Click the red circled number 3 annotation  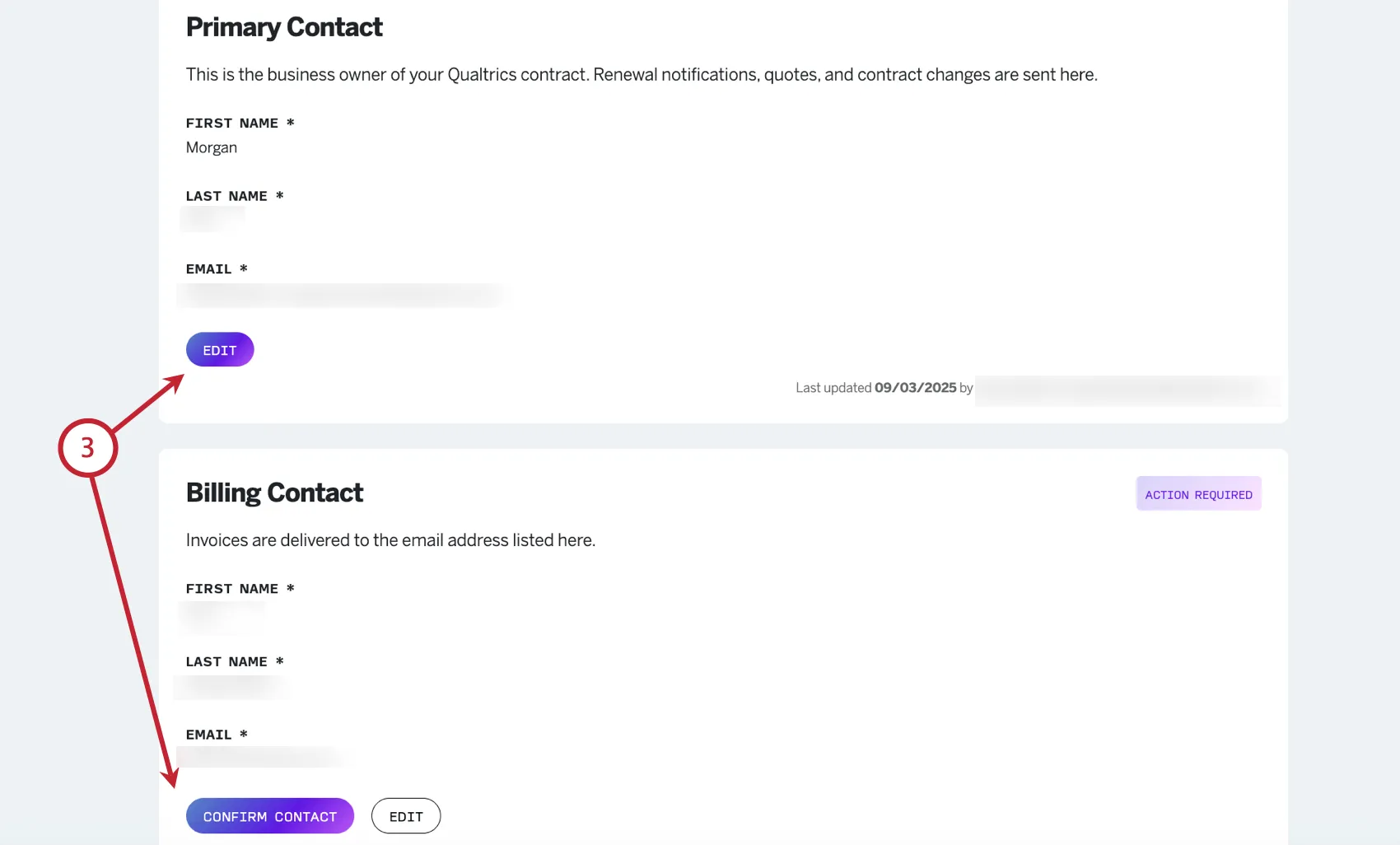click(86, 449)
